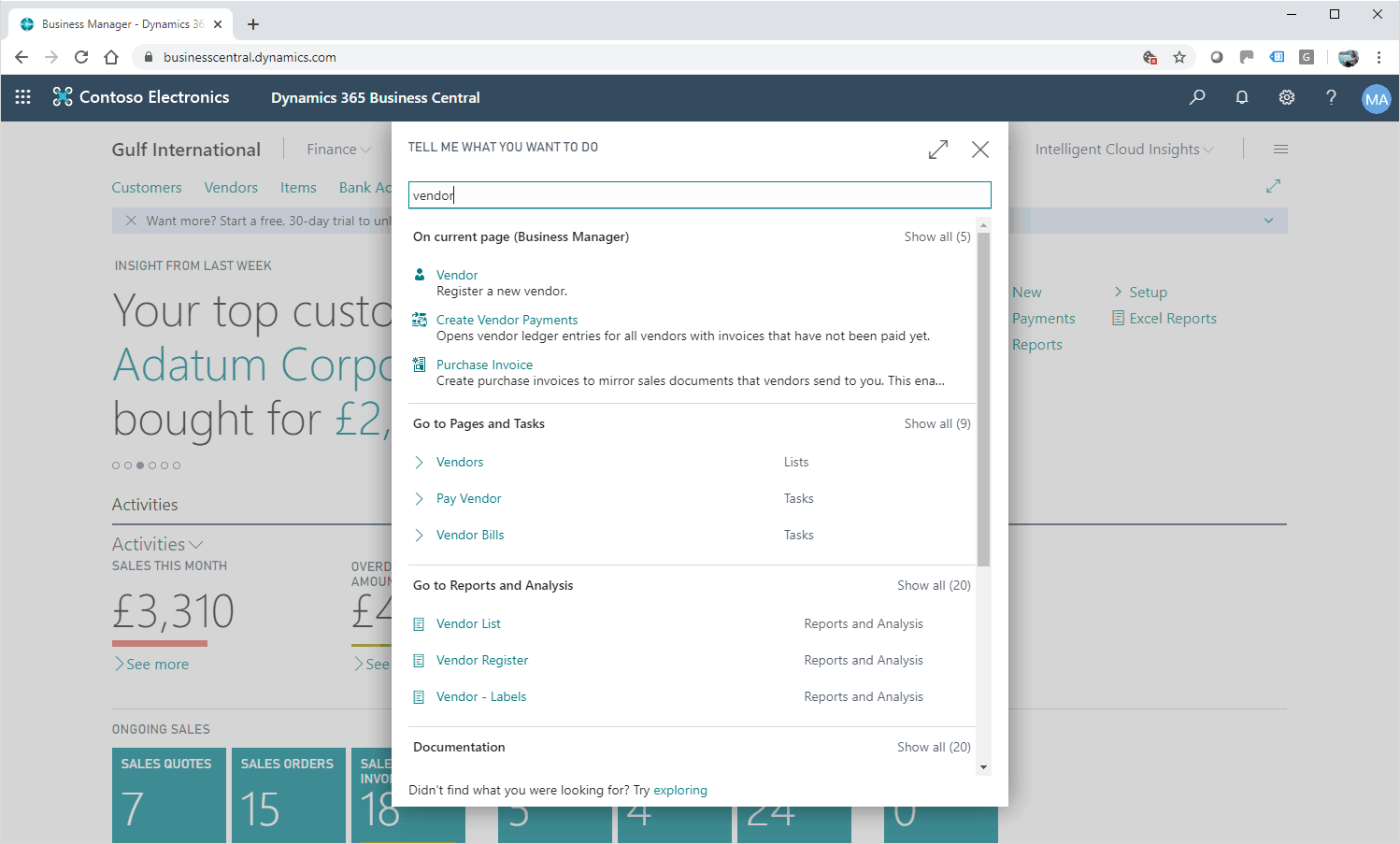
Task: Click the Vendor List report icon
Action: (x=419, y=624)
